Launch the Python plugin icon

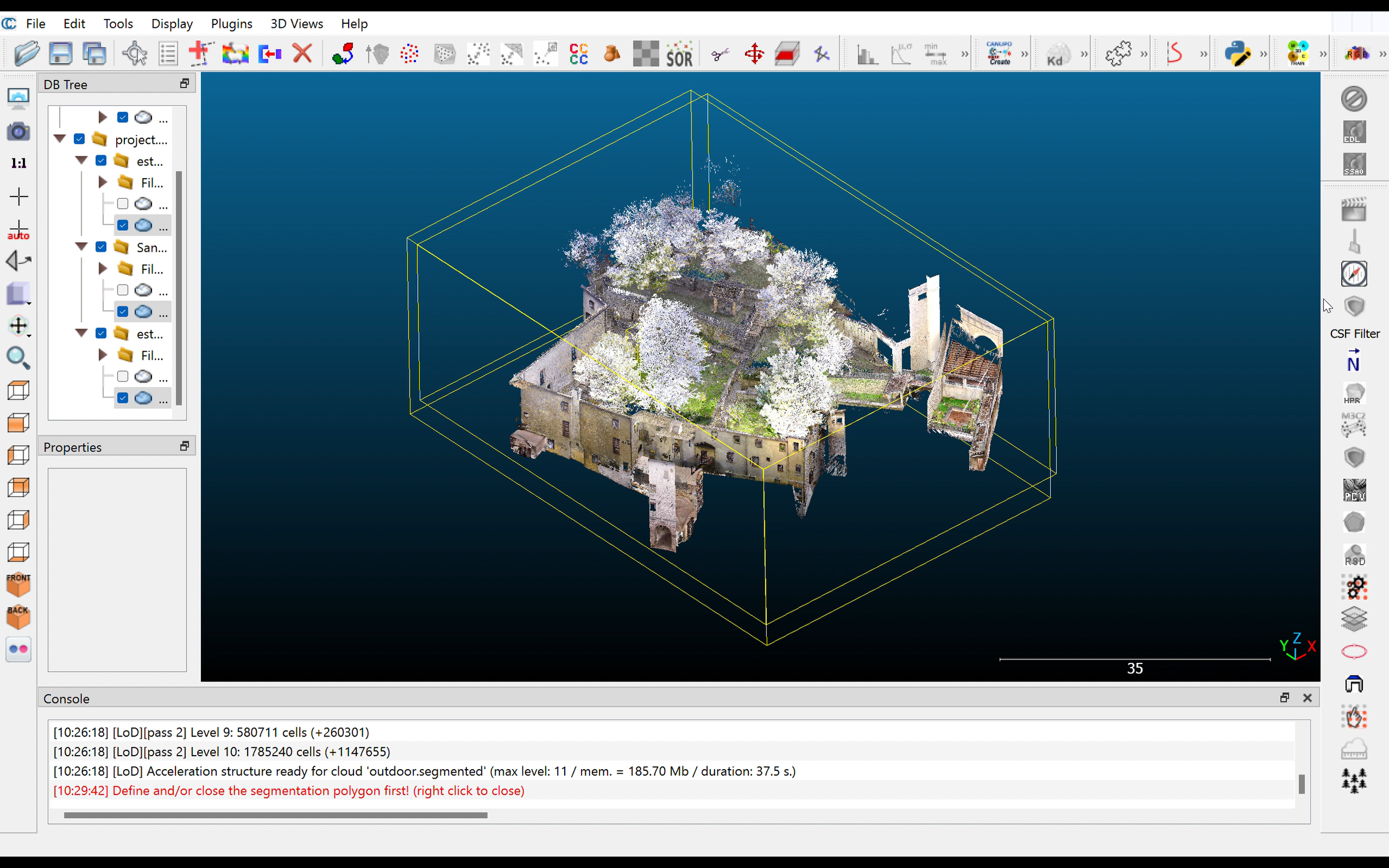click(1237, 54)
